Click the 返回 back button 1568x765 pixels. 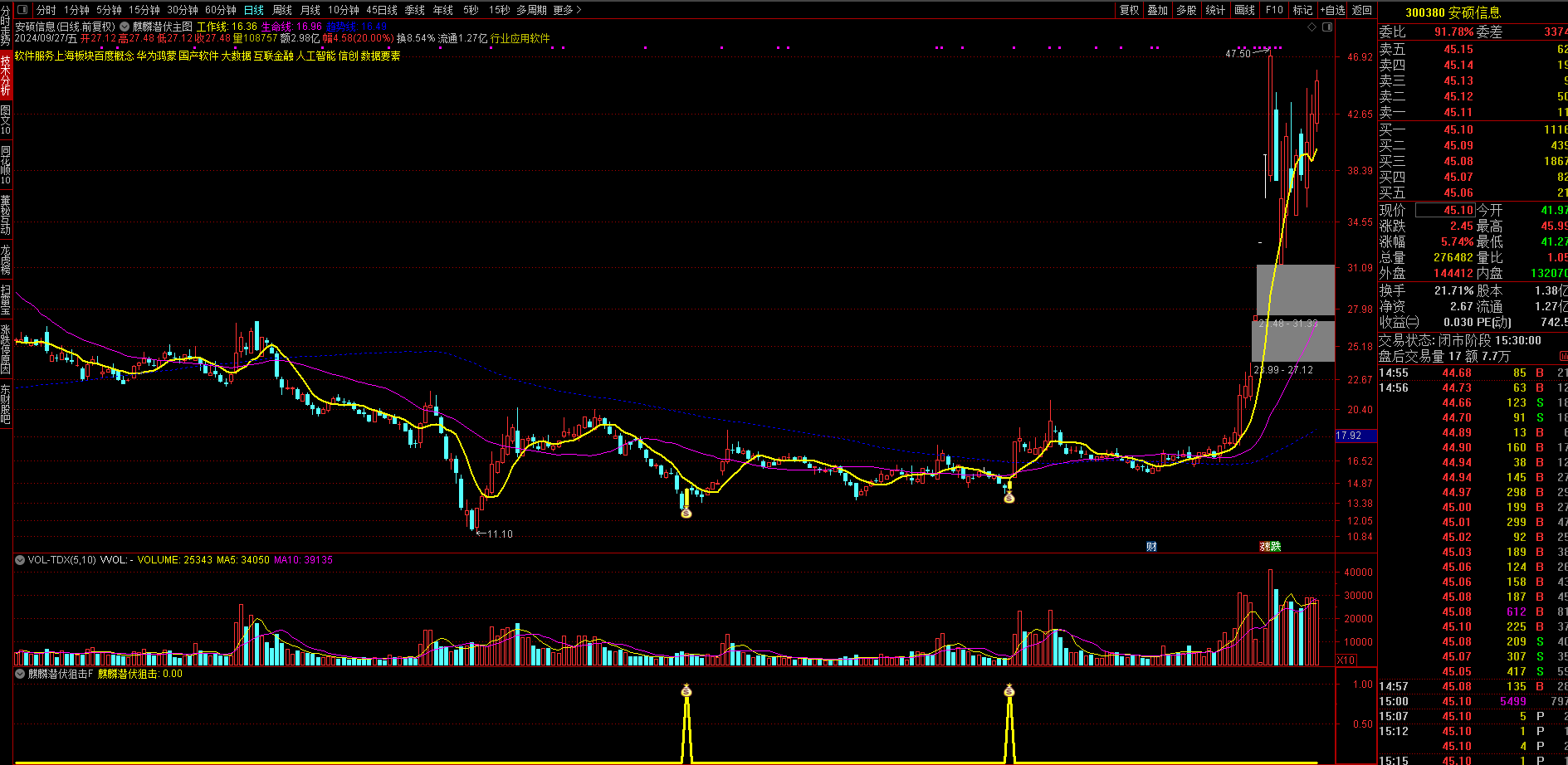1361,10
